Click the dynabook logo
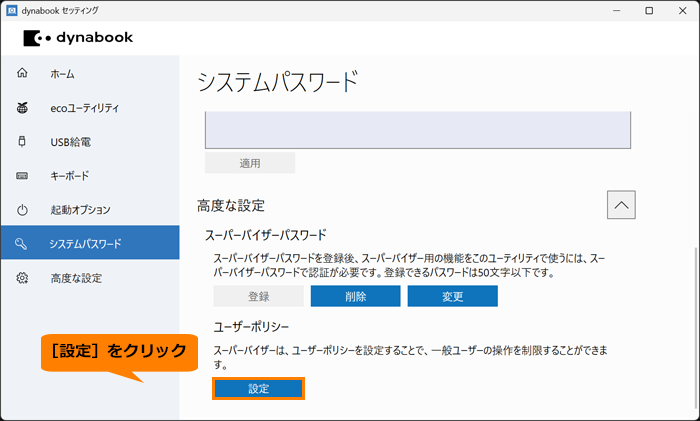Screen dimensions: 700x421 [x=78, y=38]
